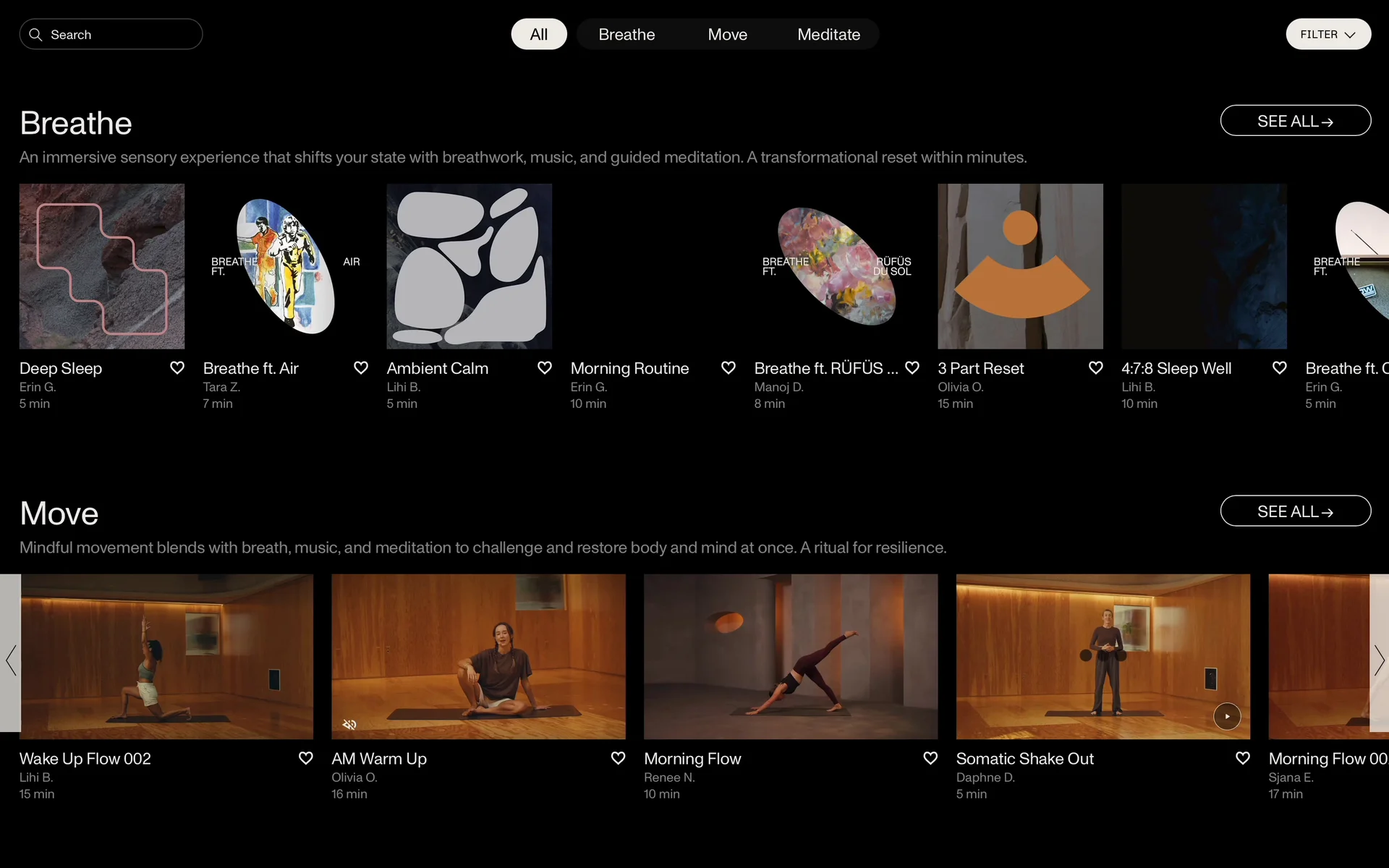This screenshot has height=868, width=1389.
Task: Favorite AM Warm Up with heart icon
Action: [618, 758]
